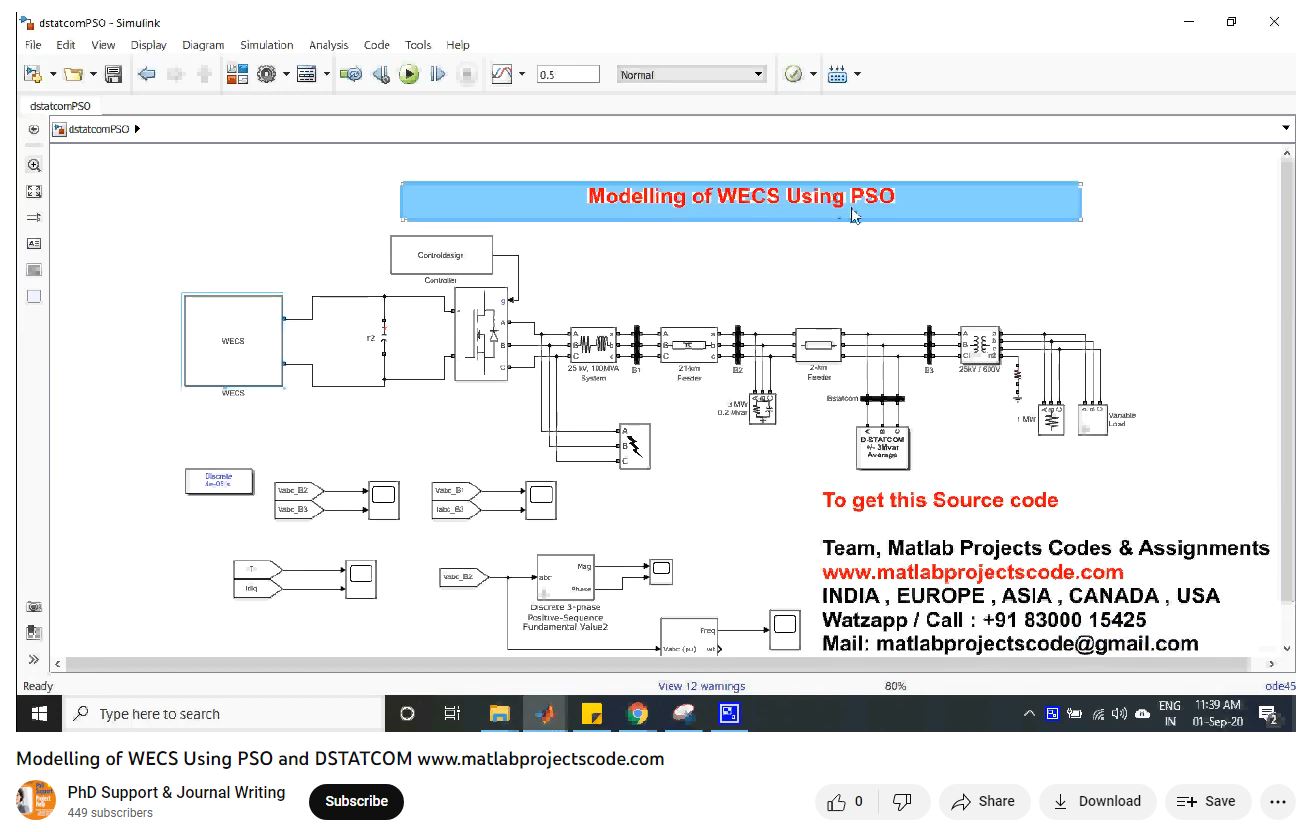Expand the dstatcomPSO breadcrumb arrow
This screenshot has height=832, width=1313.
(137, 129)
